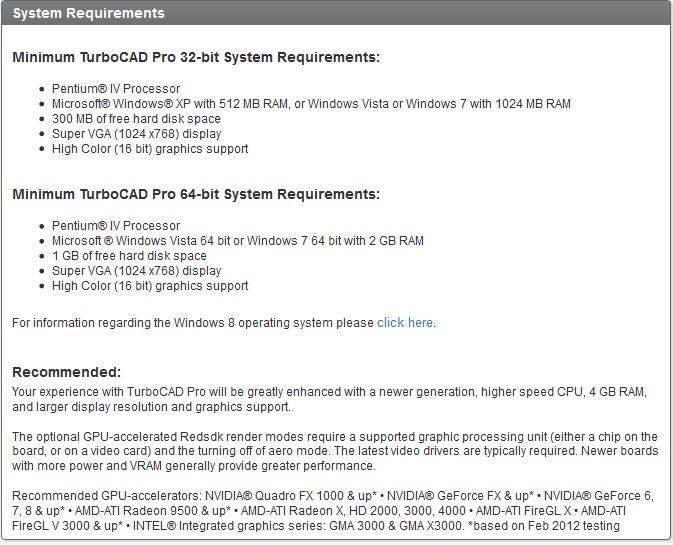Click the Recommended heading
Screen dimensions: 673x545
point(67,372)
